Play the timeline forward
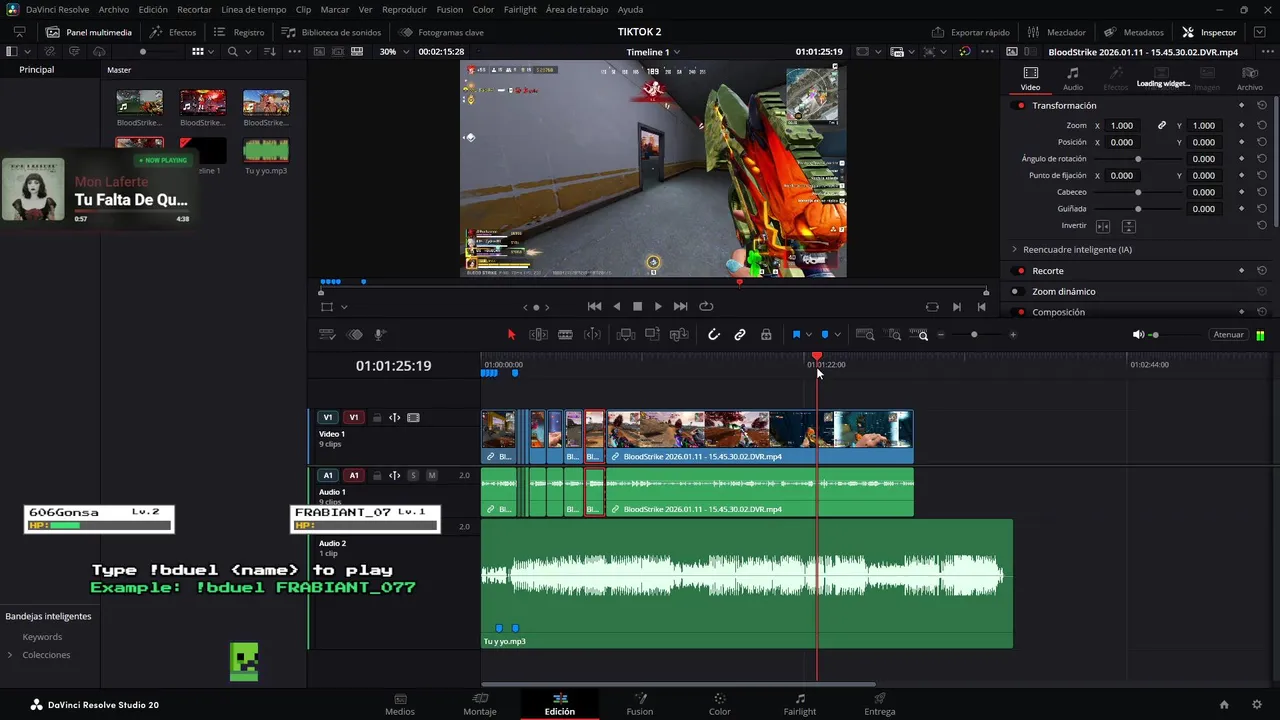1280x720 pixels. pos(658,307)
